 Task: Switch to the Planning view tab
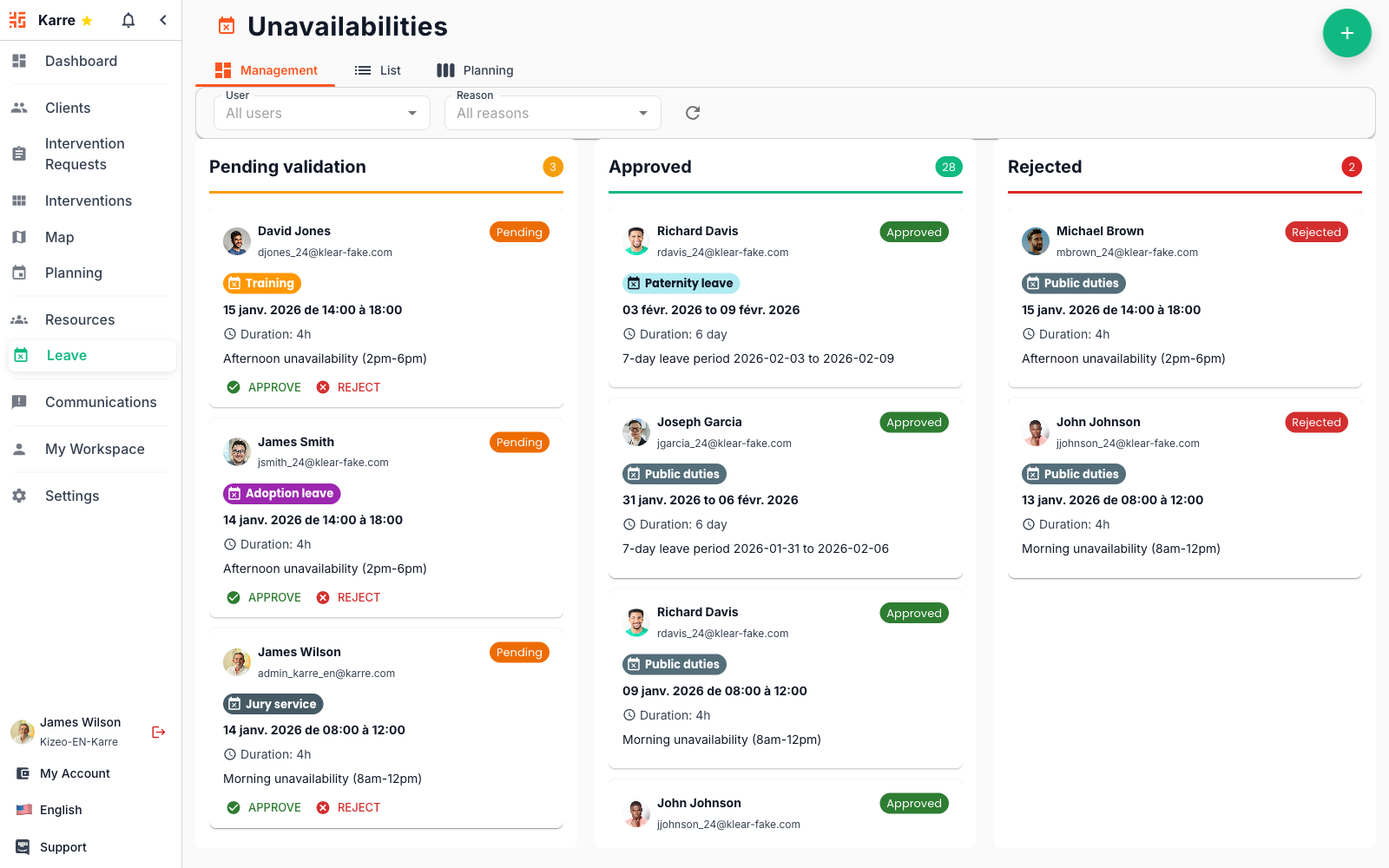[475, 70]
